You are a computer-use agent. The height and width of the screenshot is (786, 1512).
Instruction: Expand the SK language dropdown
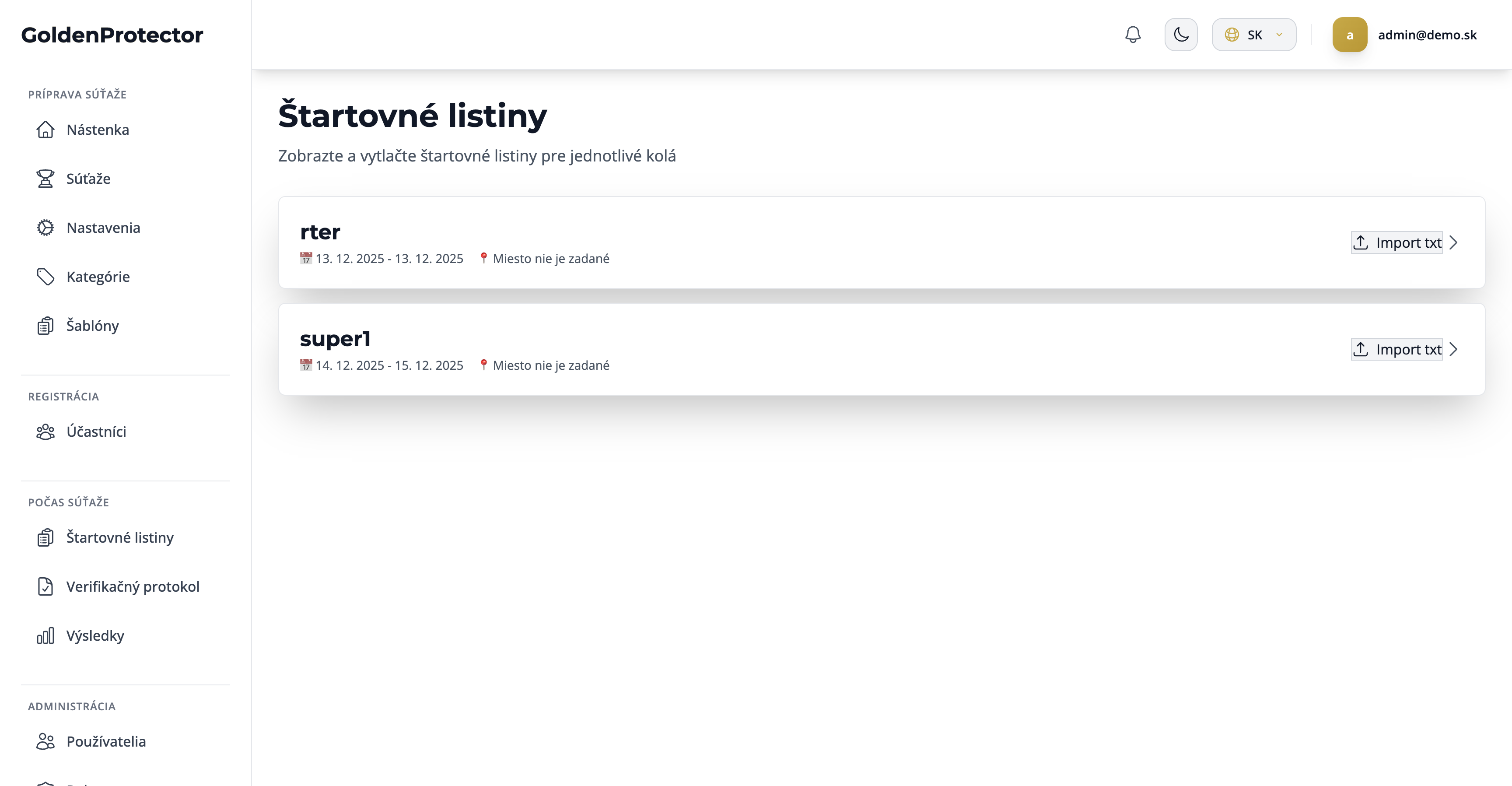click(1254, 35)
